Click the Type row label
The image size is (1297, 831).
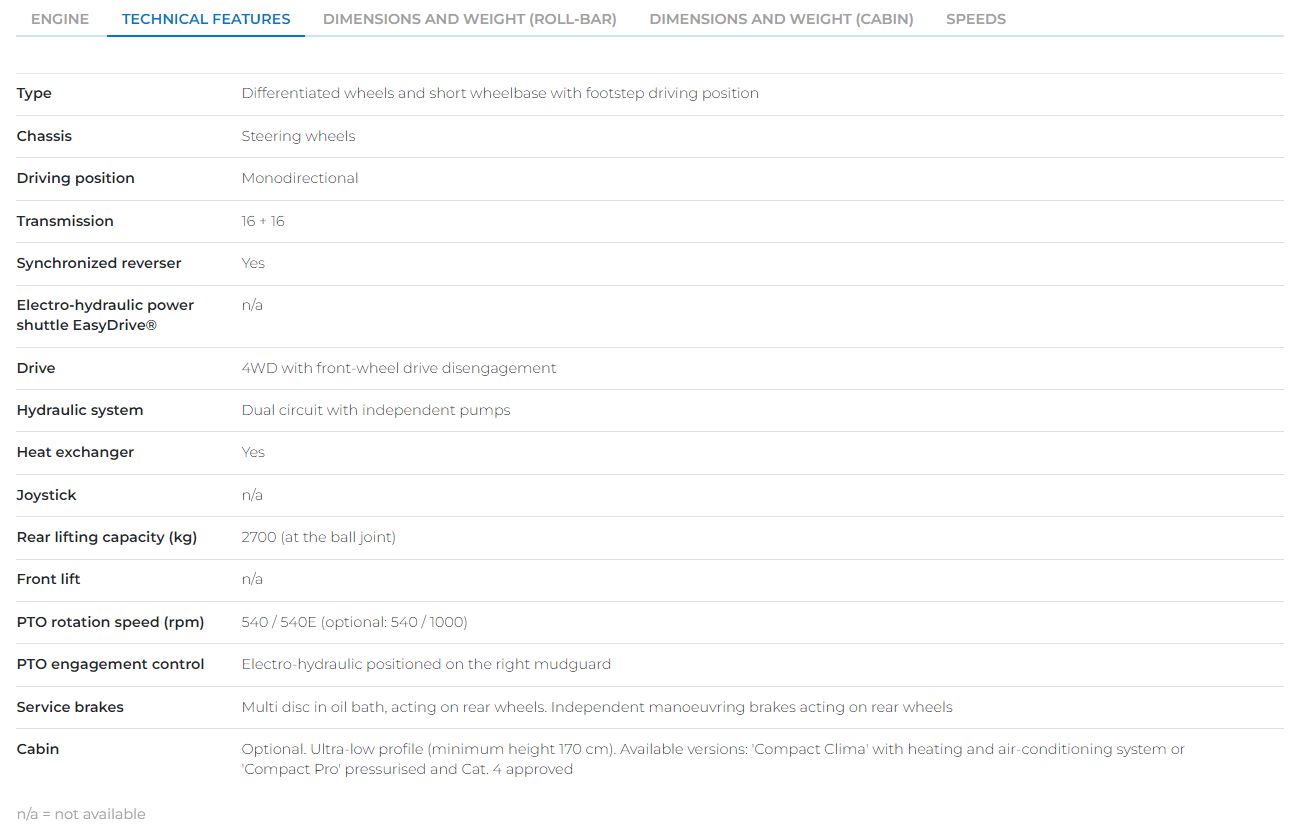(x=34, y=93)
